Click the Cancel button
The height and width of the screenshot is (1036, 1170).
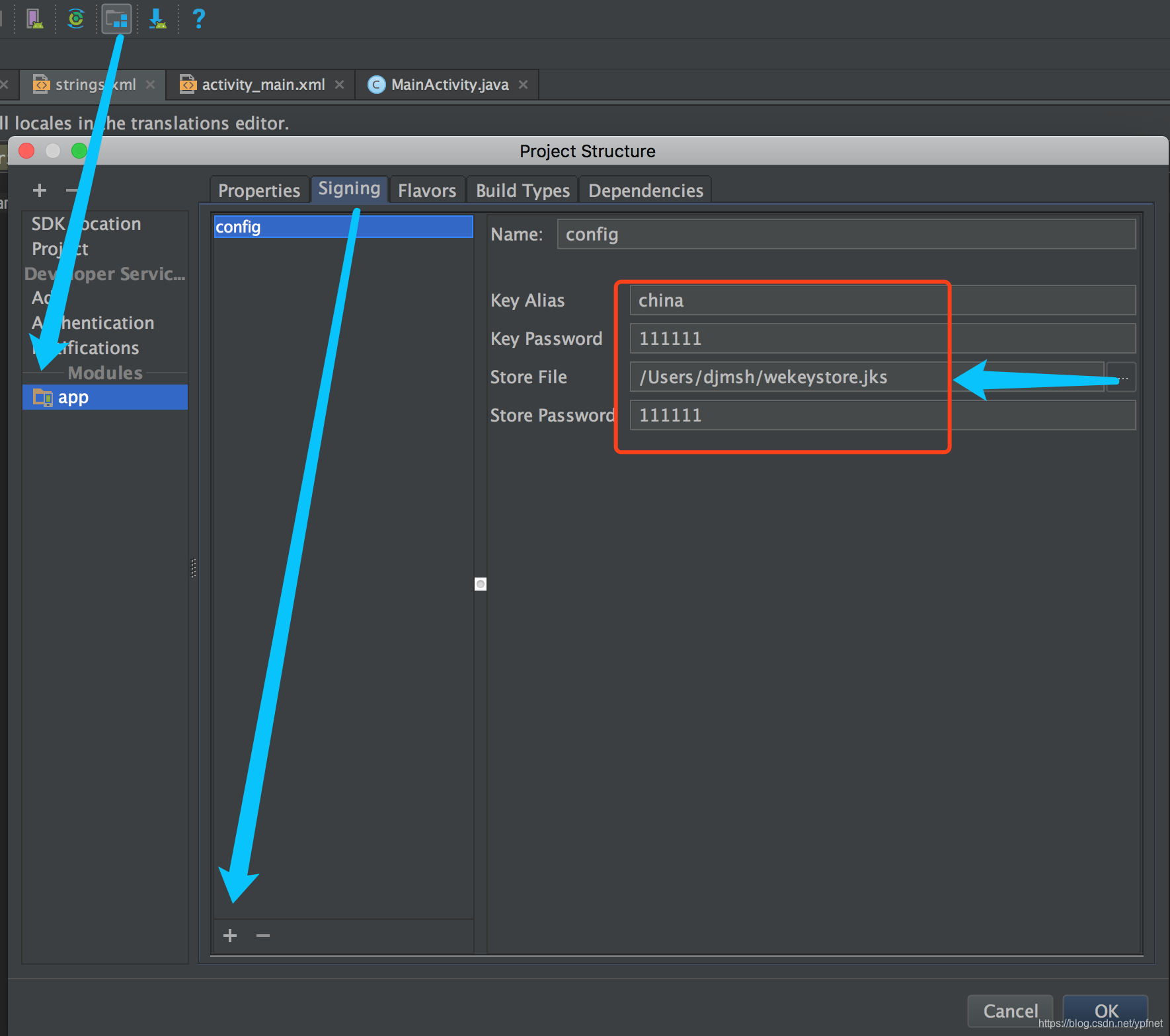[1010, 1011]
